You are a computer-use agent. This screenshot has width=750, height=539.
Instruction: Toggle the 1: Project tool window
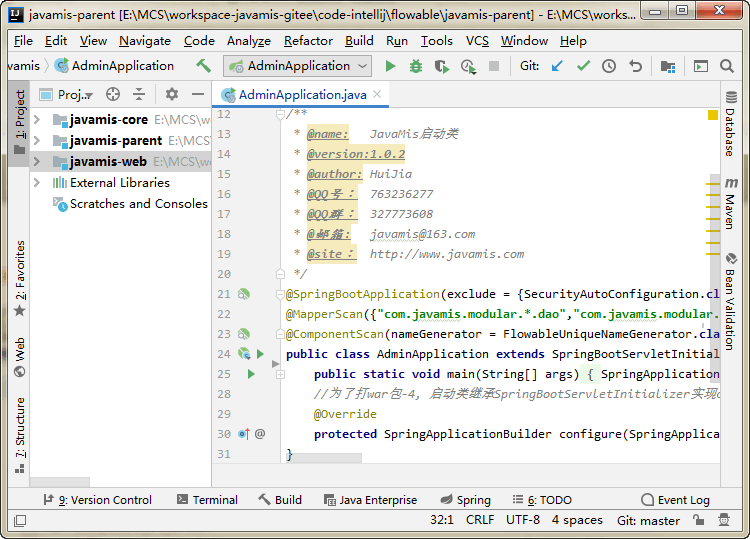click(x=20, y=122)
